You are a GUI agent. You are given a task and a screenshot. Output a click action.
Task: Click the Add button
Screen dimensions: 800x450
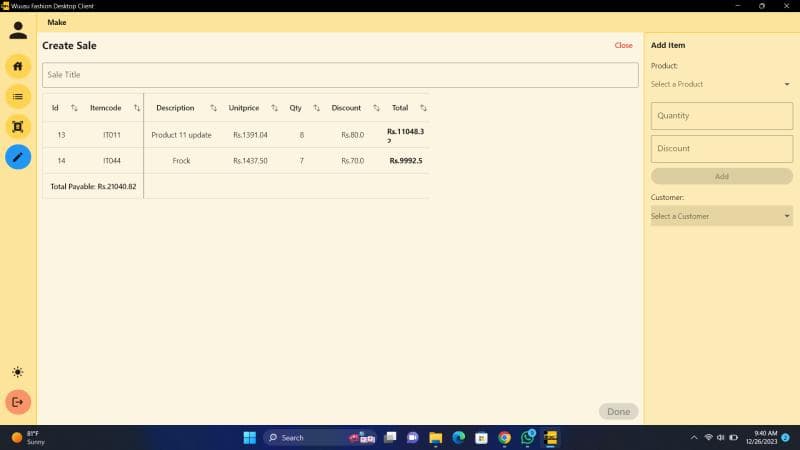tap(721, 176)
